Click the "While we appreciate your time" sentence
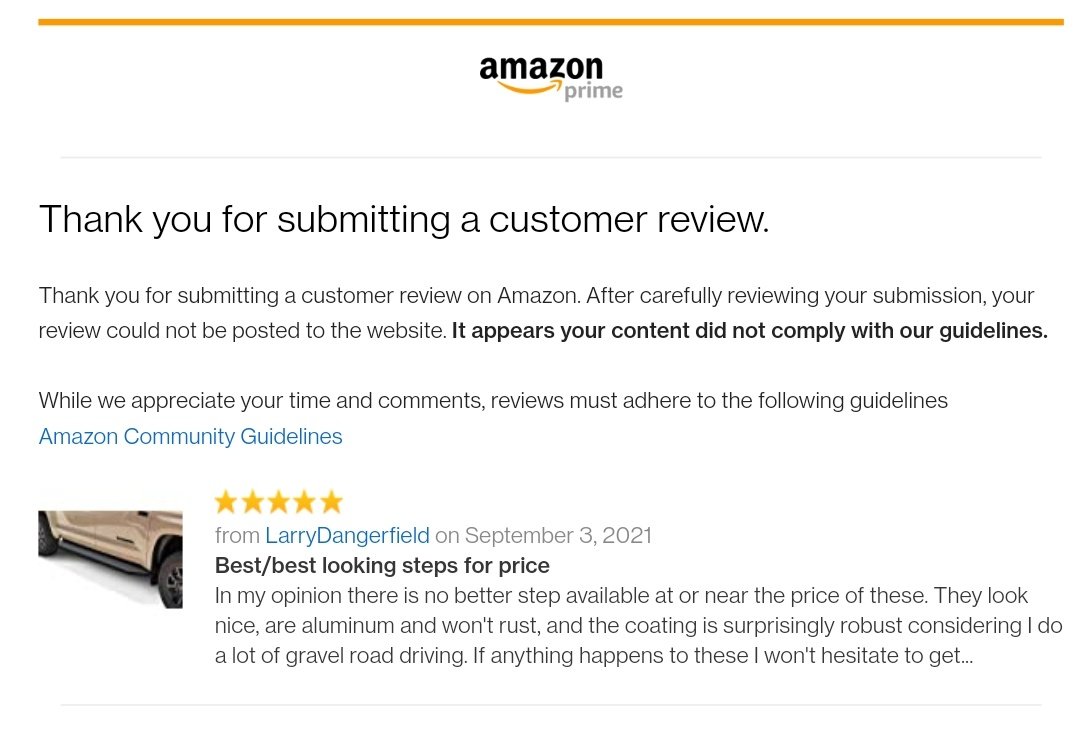Viewport: 1080px width, 751px height. point(493,400)
